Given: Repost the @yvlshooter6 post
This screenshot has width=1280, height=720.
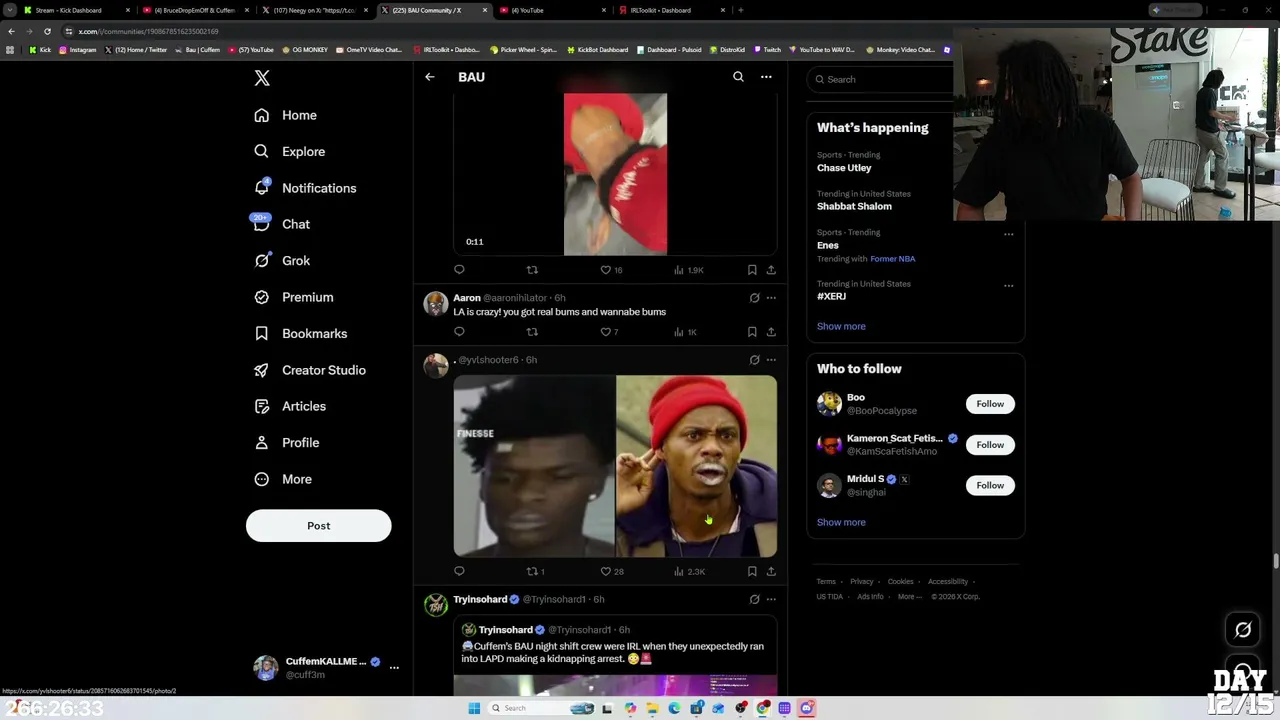Looking at the screenshot, I should tap(535, 572).
